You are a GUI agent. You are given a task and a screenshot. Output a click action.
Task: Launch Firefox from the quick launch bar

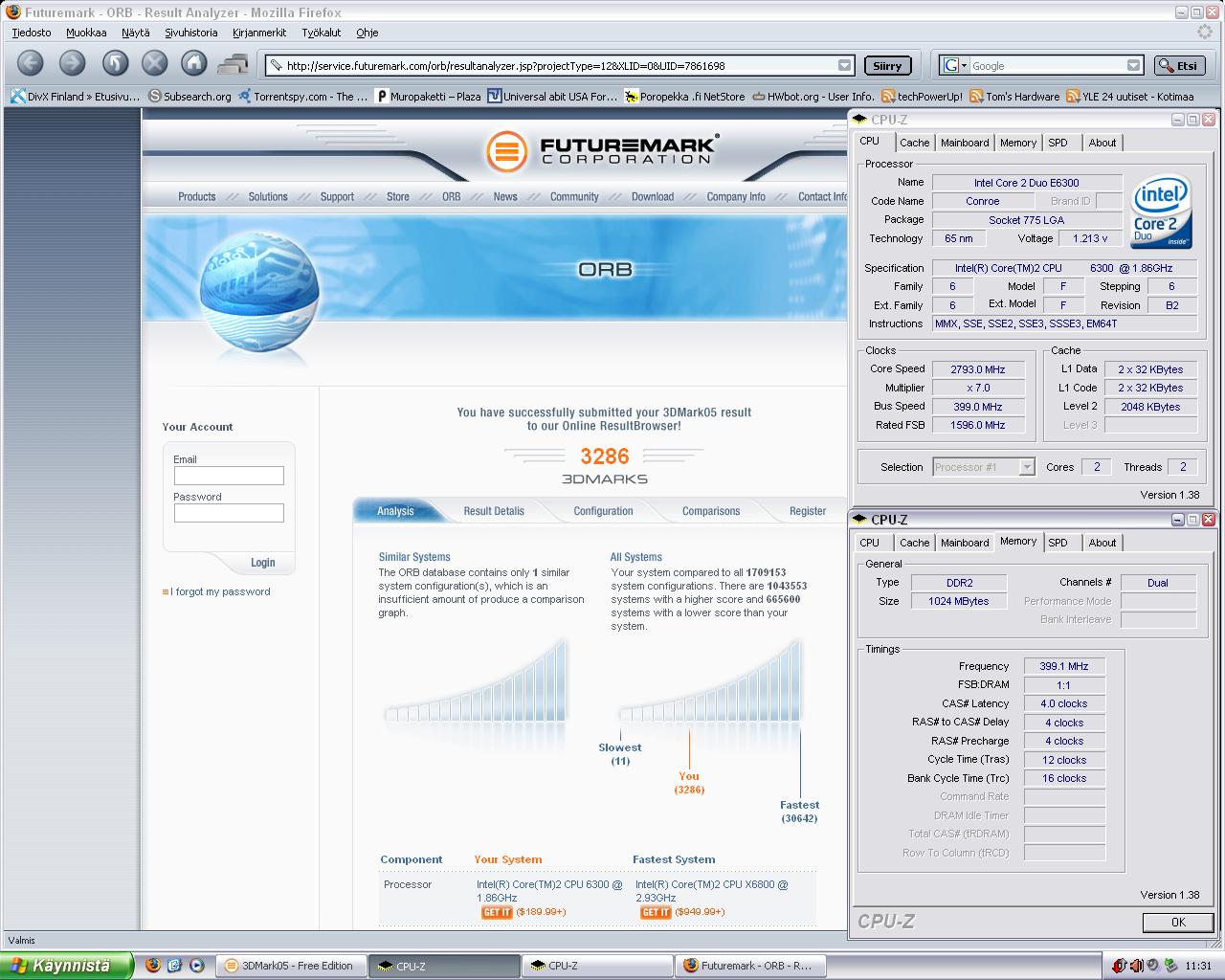[153, 966]
